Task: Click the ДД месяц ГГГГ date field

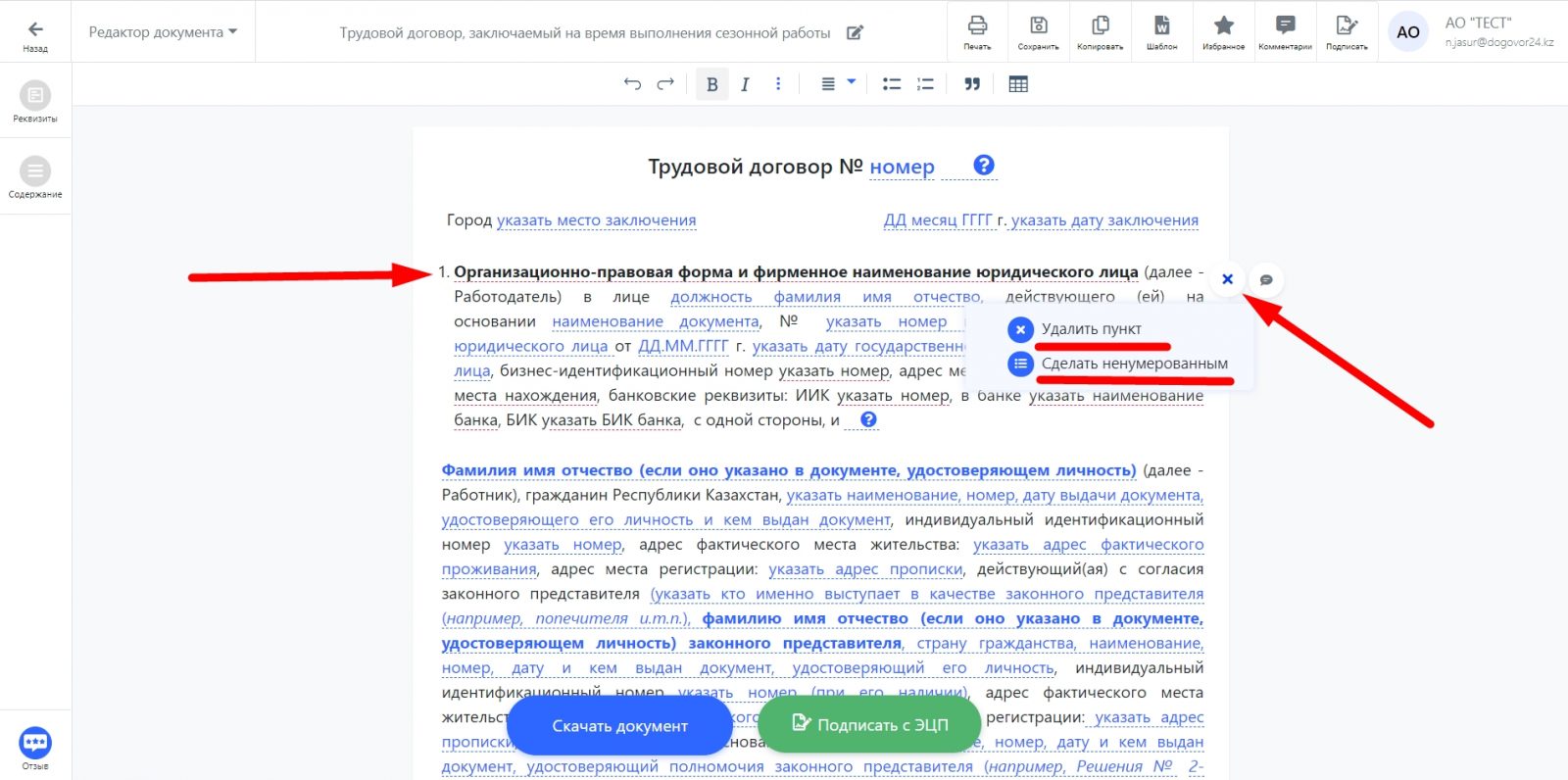Action: (x=938, y=220)
